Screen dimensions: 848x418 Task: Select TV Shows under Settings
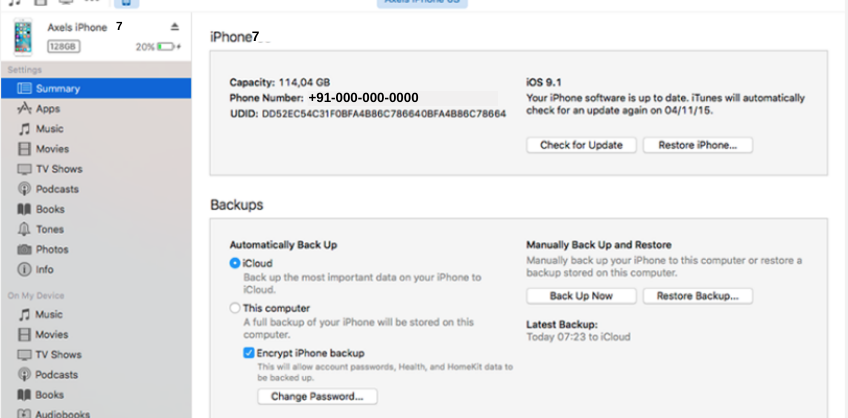59,169
